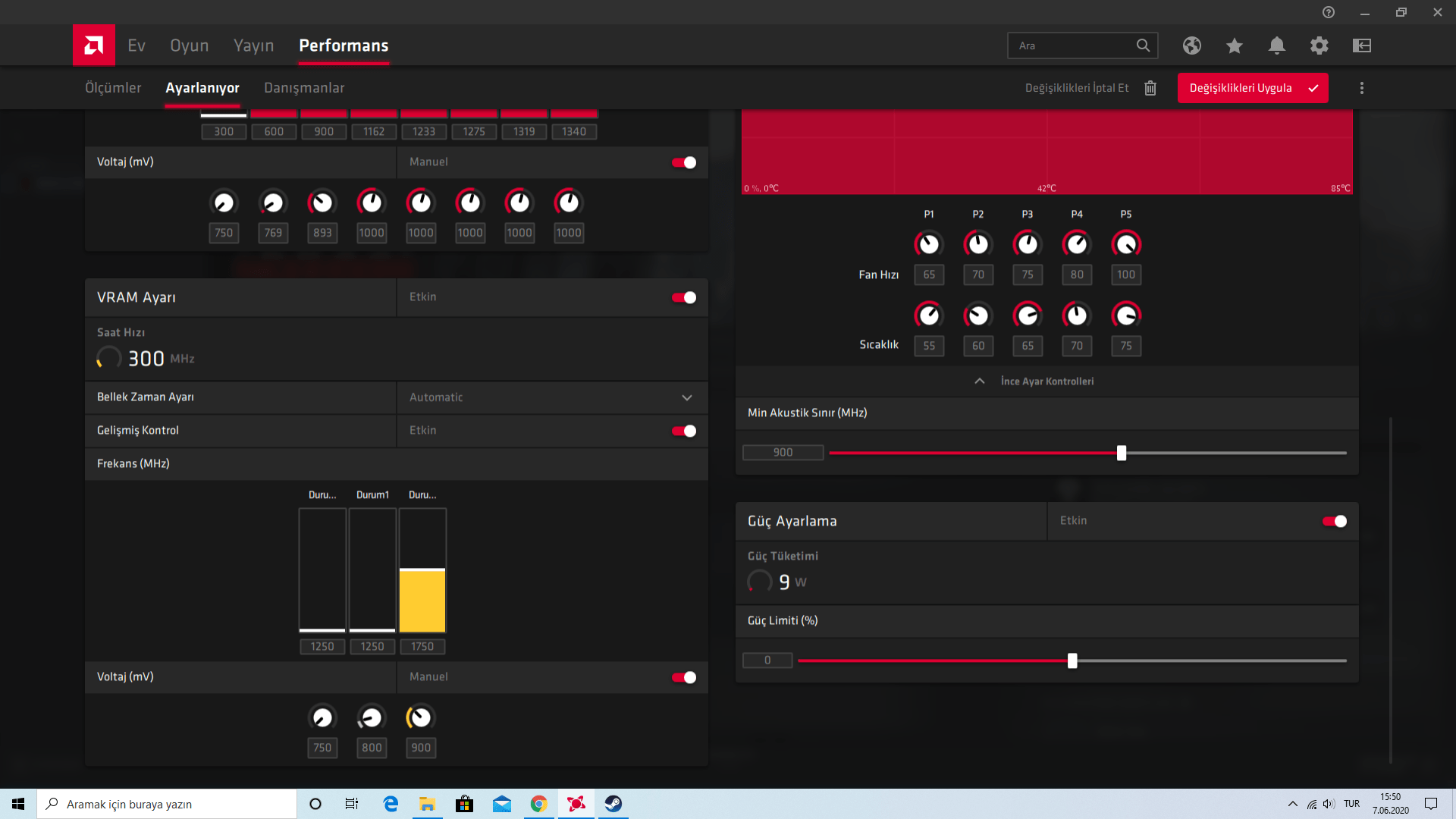The height and width of the screenshot is (819, 1456).
Task: Click Değişiklikleri Uygula button
Action: coord(1252,88)
